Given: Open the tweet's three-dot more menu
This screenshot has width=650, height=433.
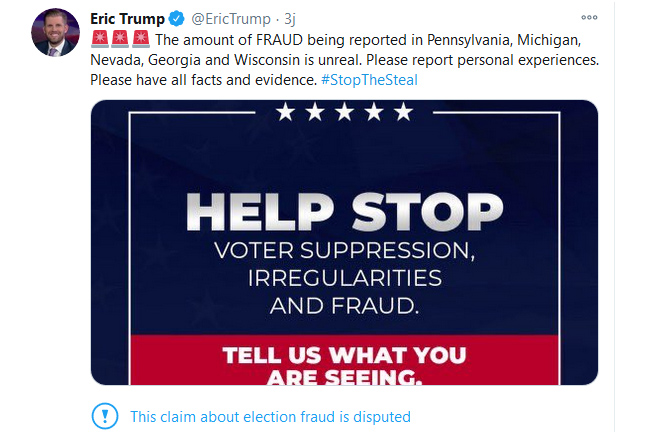Looking at the screenshot, I should (x=590, y=18).
